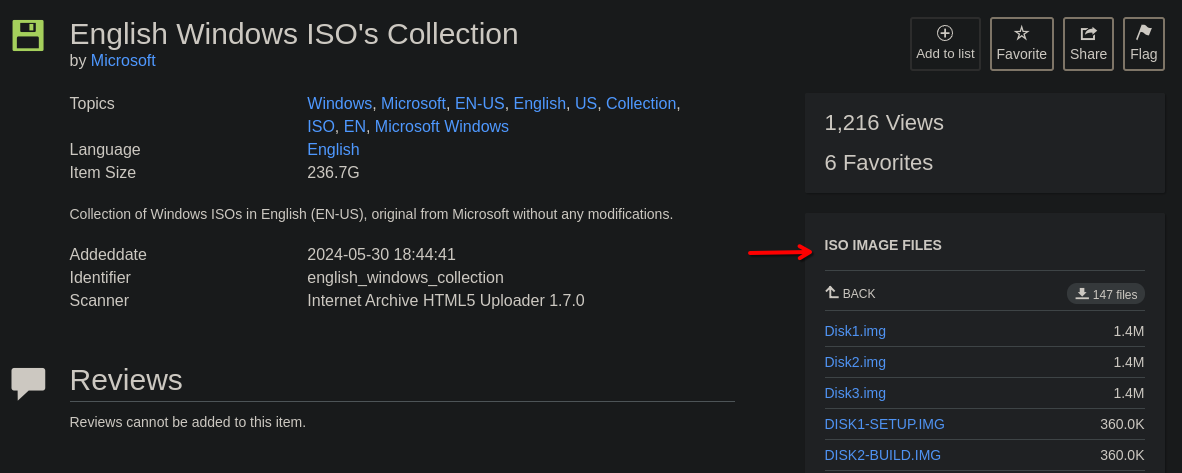Click the Disk3.img file link

coord(855,393)
